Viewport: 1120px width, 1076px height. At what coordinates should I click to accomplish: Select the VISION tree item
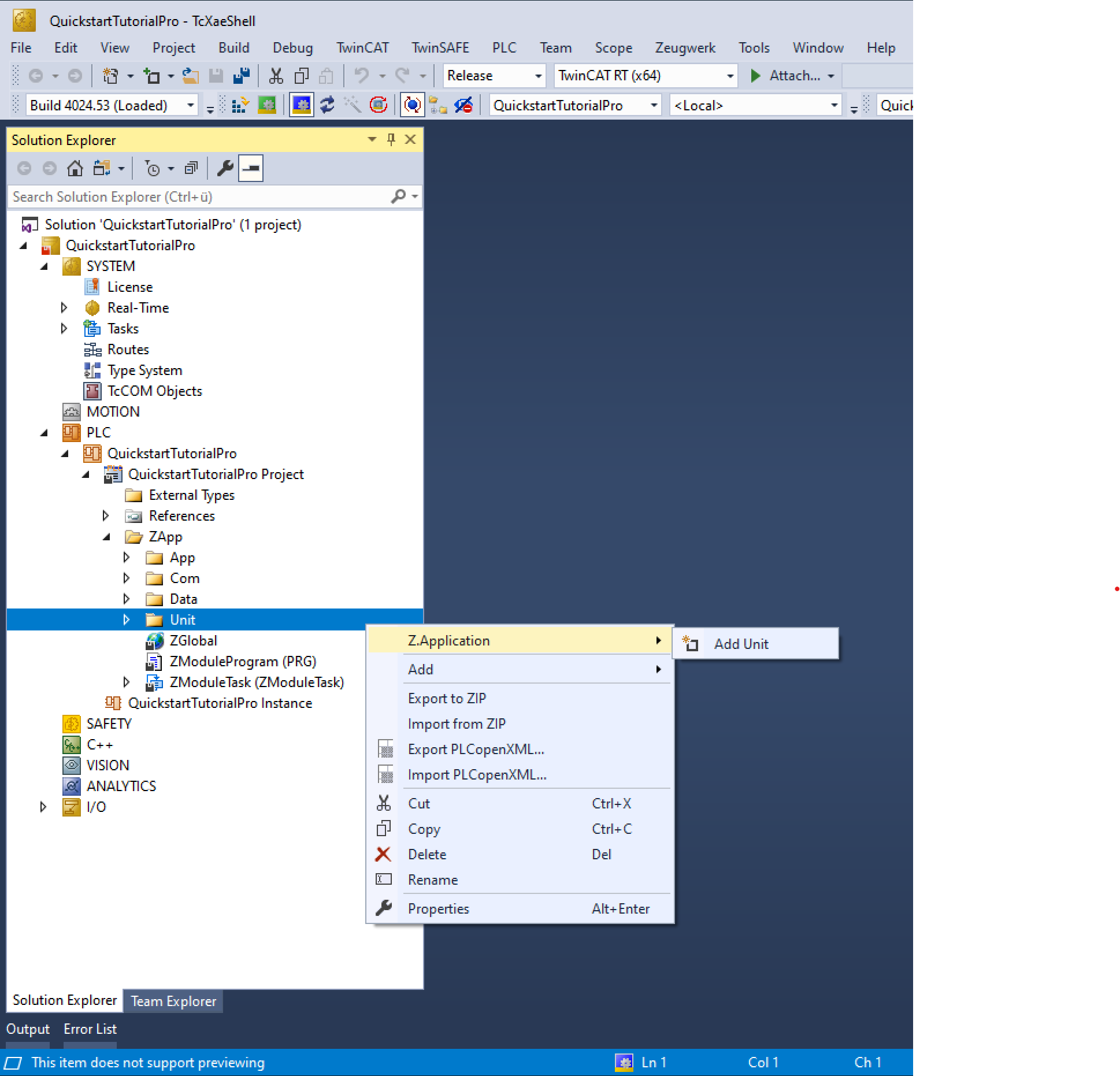point(108,766)
